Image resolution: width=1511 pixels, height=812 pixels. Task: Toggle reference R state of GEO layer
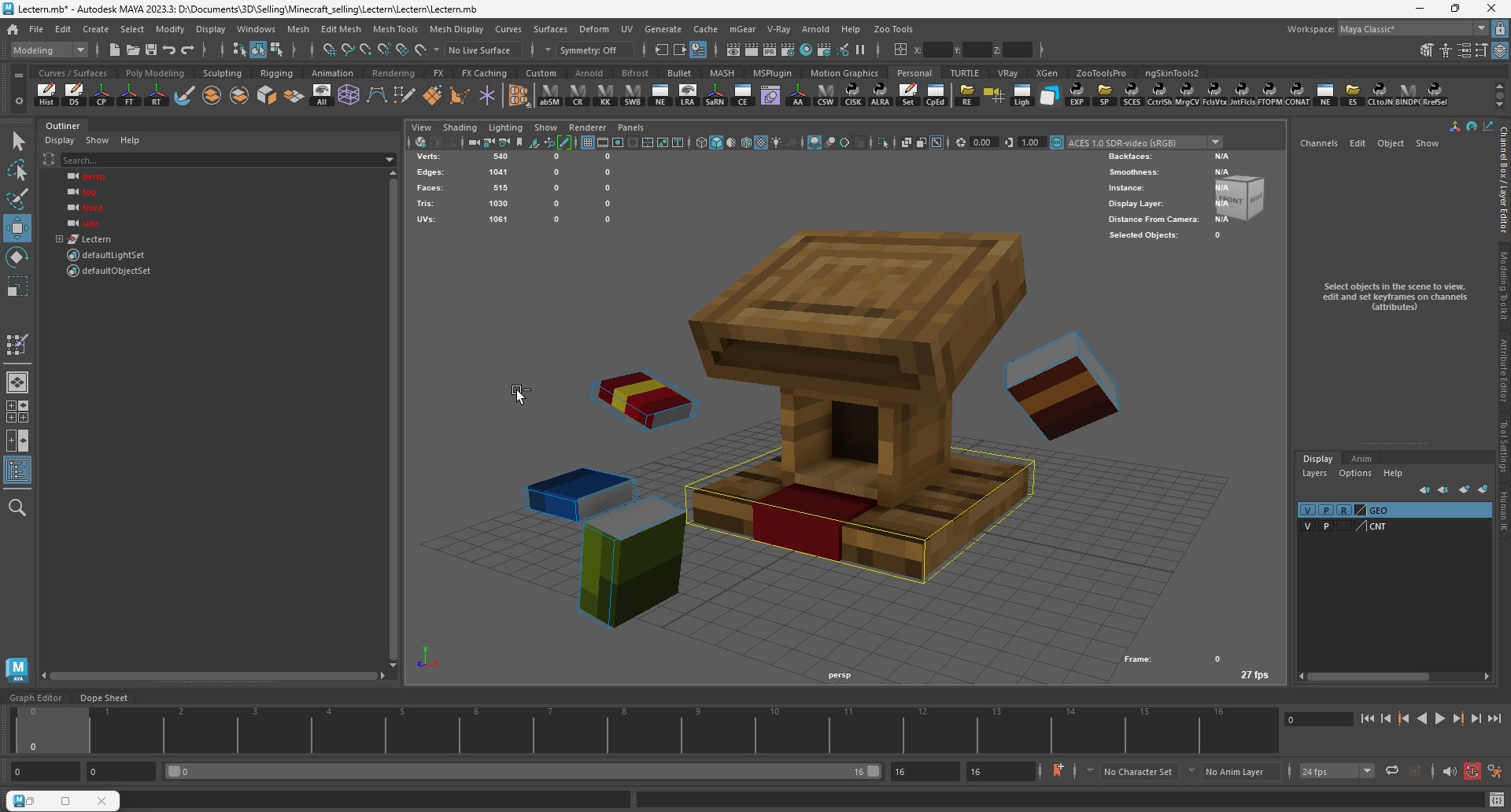tap(1344, 510)
